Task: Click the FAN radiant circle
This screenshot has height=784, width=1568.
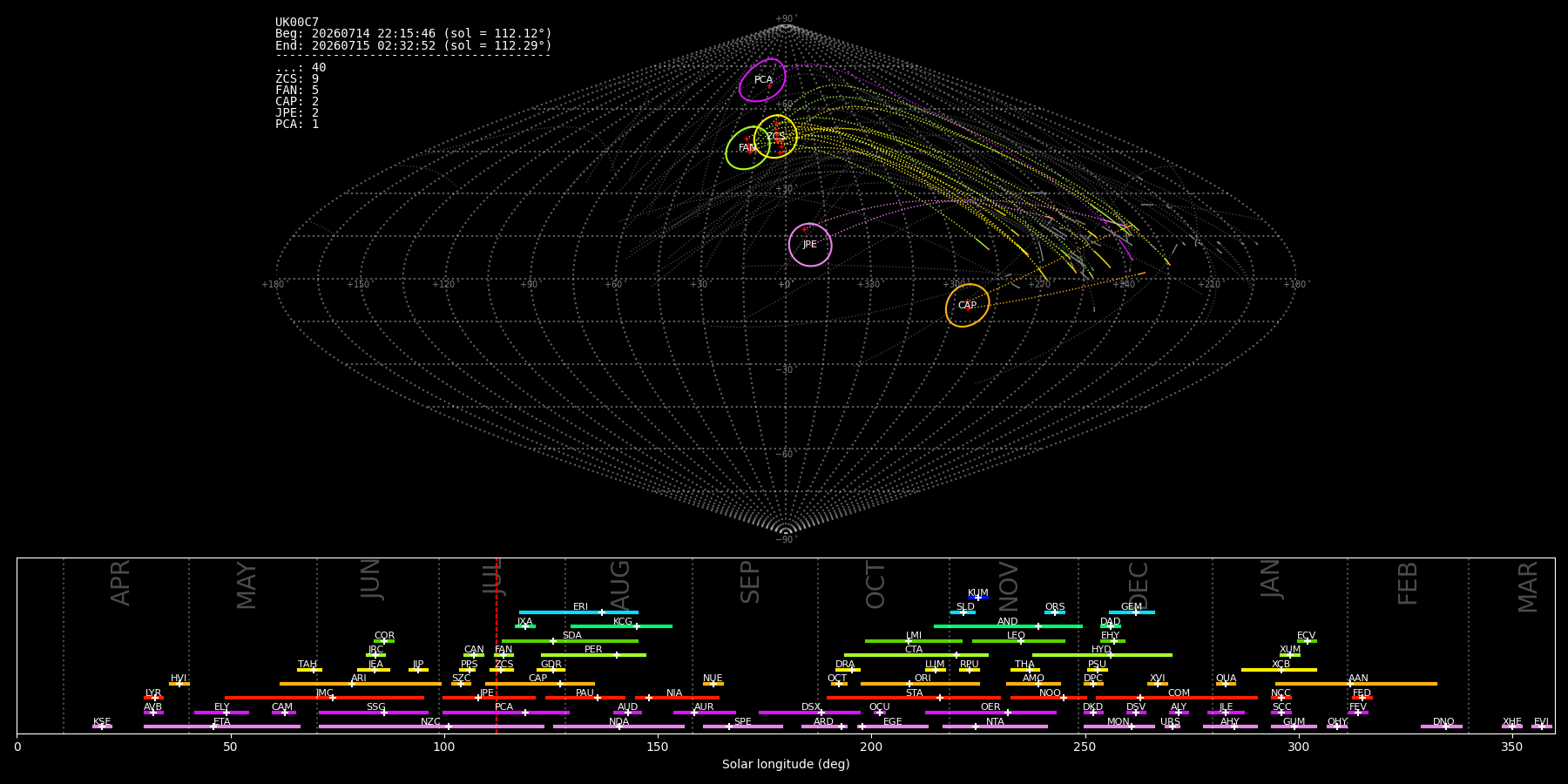Action: 748,148
